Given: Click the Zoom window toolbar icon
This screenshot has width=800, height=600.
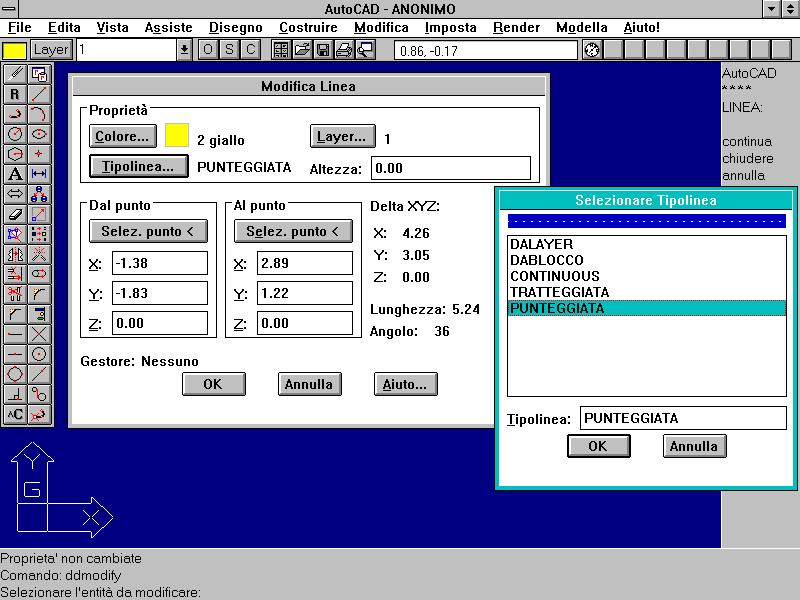Looking at the screenshot, I should [x=365, y=50].
